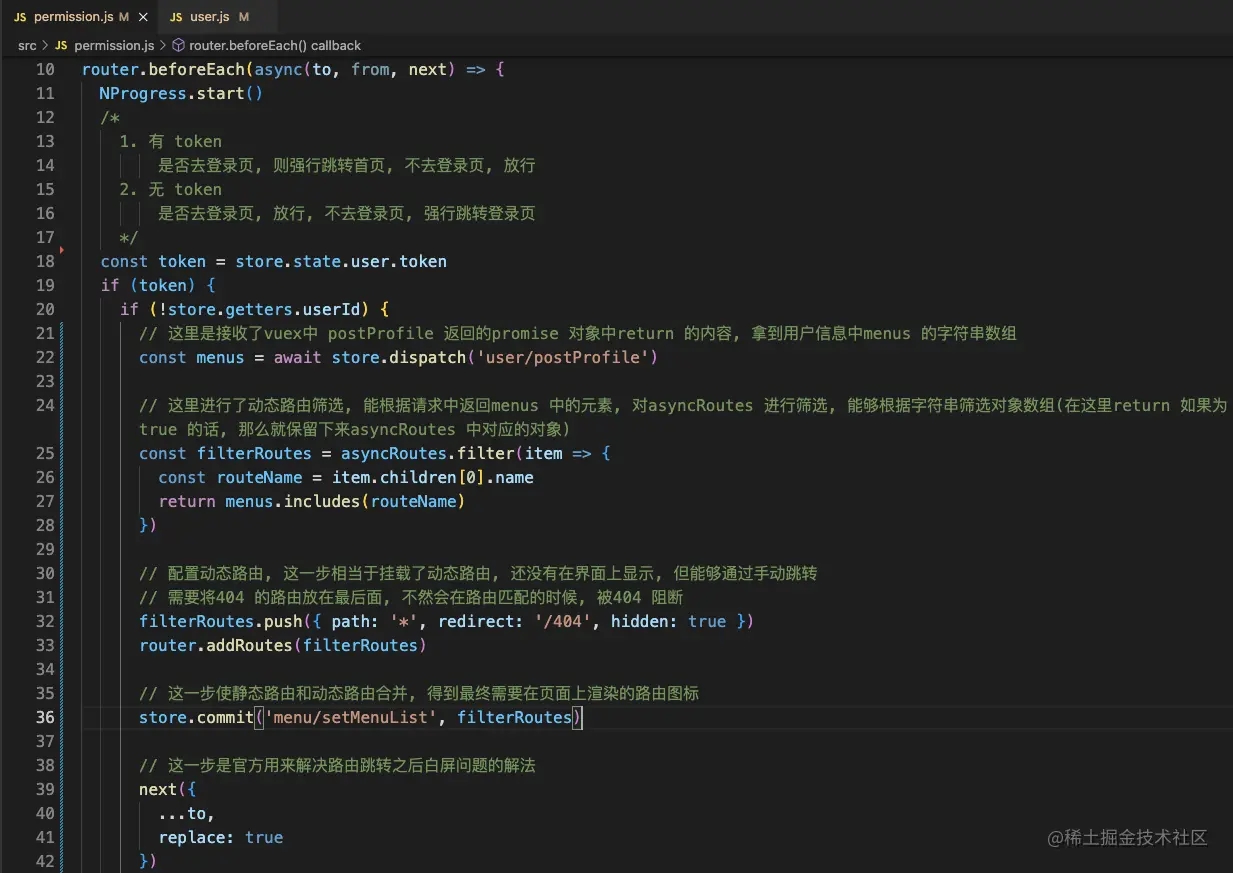Viewport: 1233px width, 873px height.
Task: Click 'menus.includes(routeName)' on line 27
Action: (x=345, y=501)
